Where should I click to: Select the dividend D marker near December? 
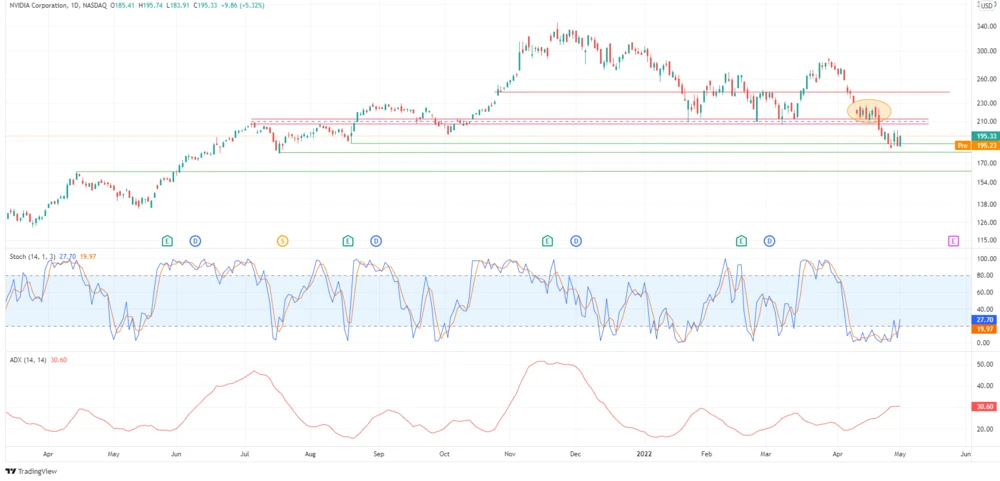(576, 241)
